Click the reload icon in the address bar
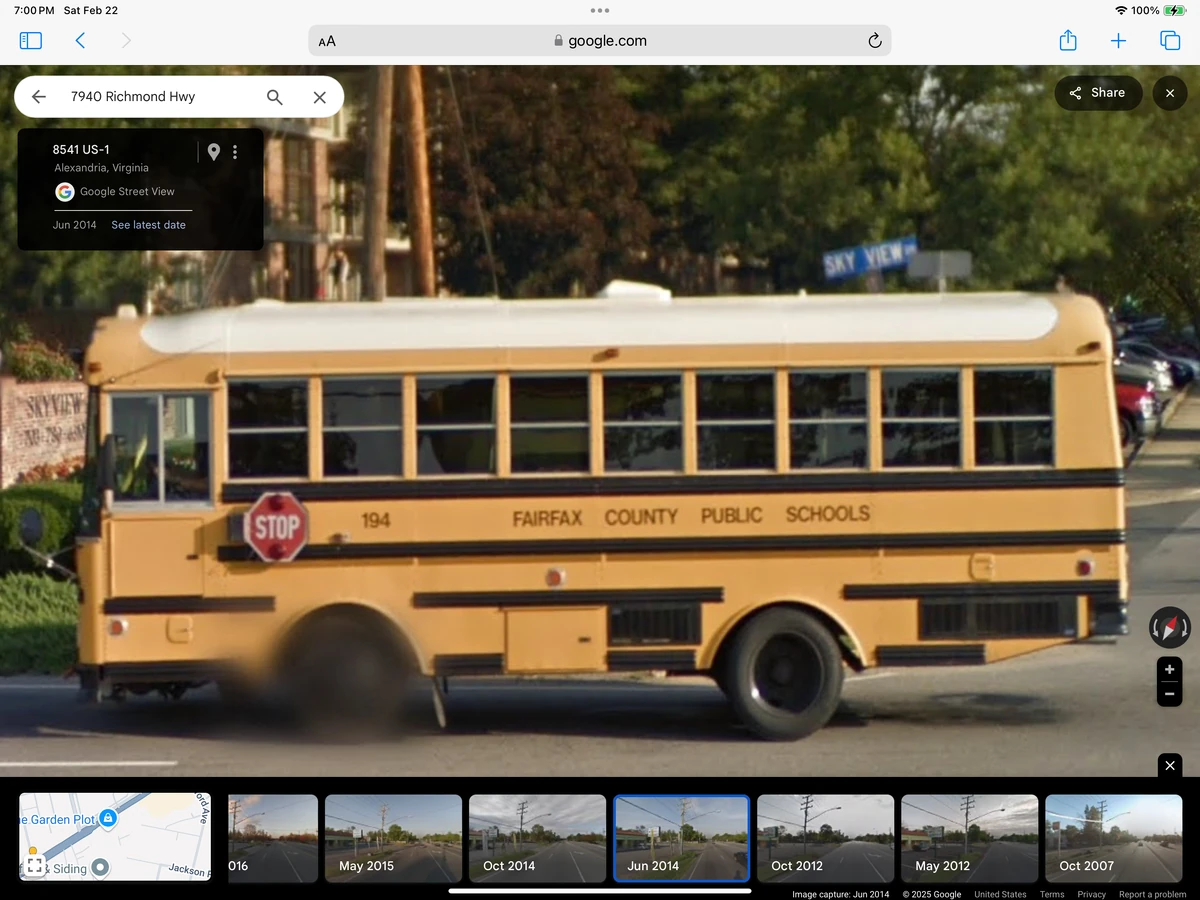This screenshot has height=900, width=1200. coord(874,41)
